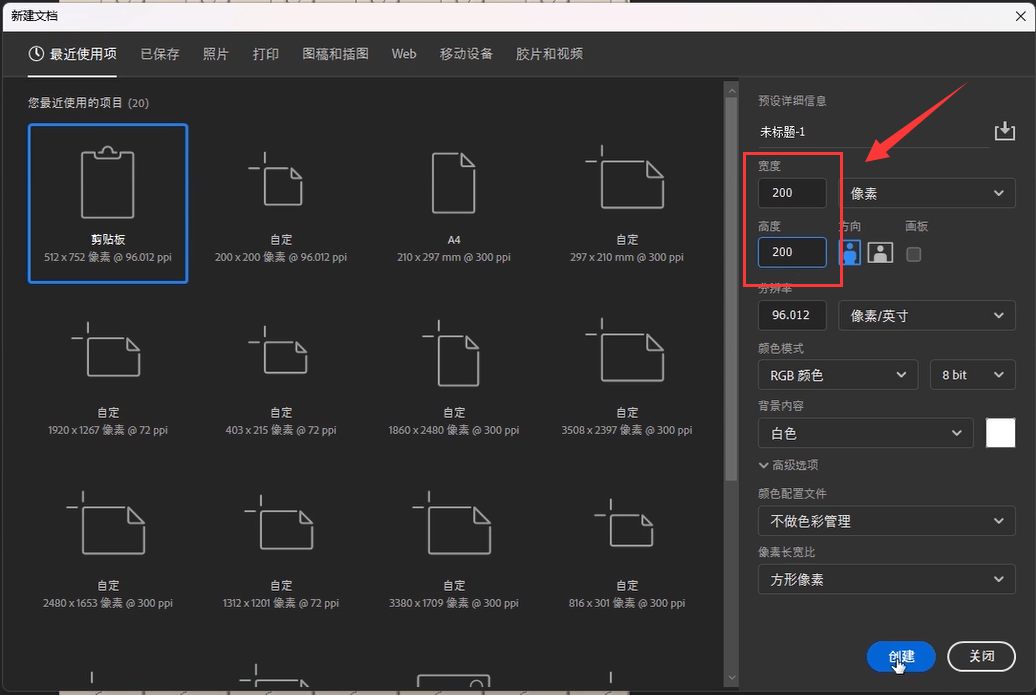Click the 创建 button

click(x=901, y=656)
